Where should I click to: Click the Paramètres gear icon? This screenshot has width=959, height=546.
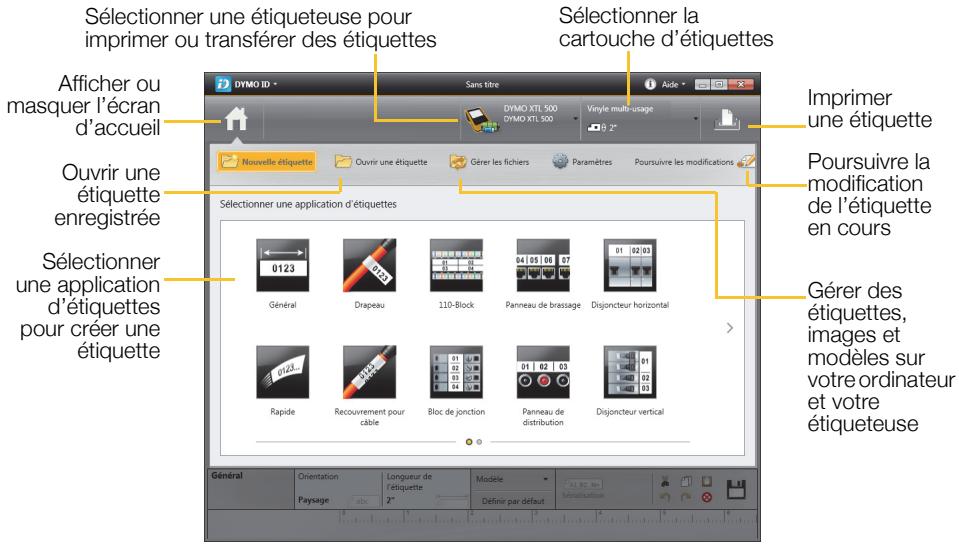(x=560, y=161)
